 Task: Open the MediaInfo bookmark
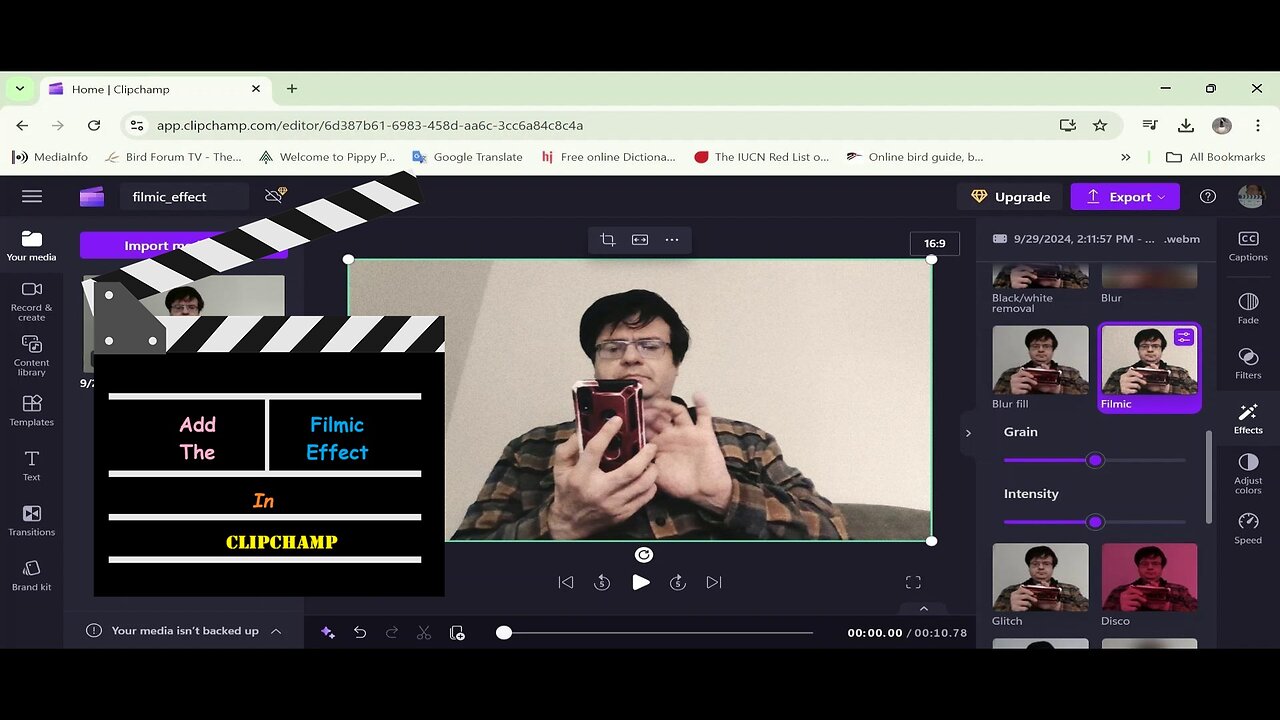coord(50,157)
